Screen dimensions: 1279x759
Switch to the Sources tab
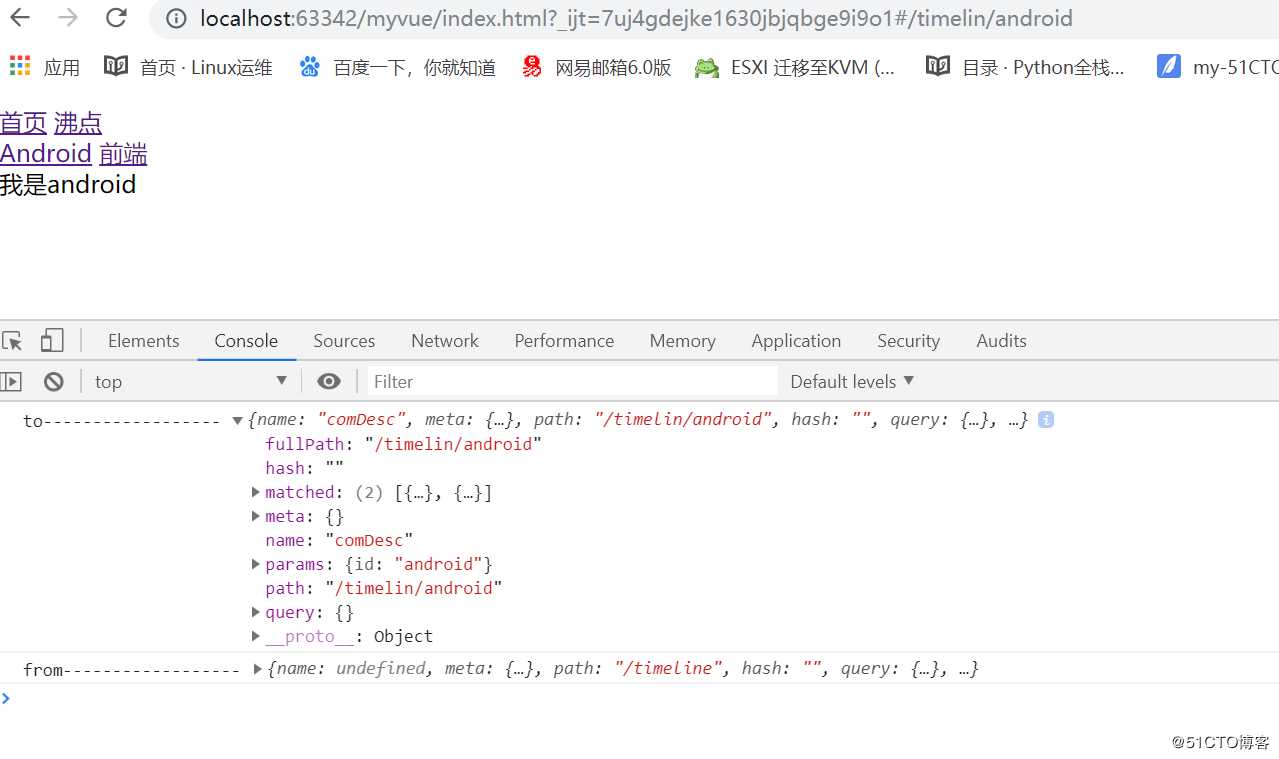(344, 341)
